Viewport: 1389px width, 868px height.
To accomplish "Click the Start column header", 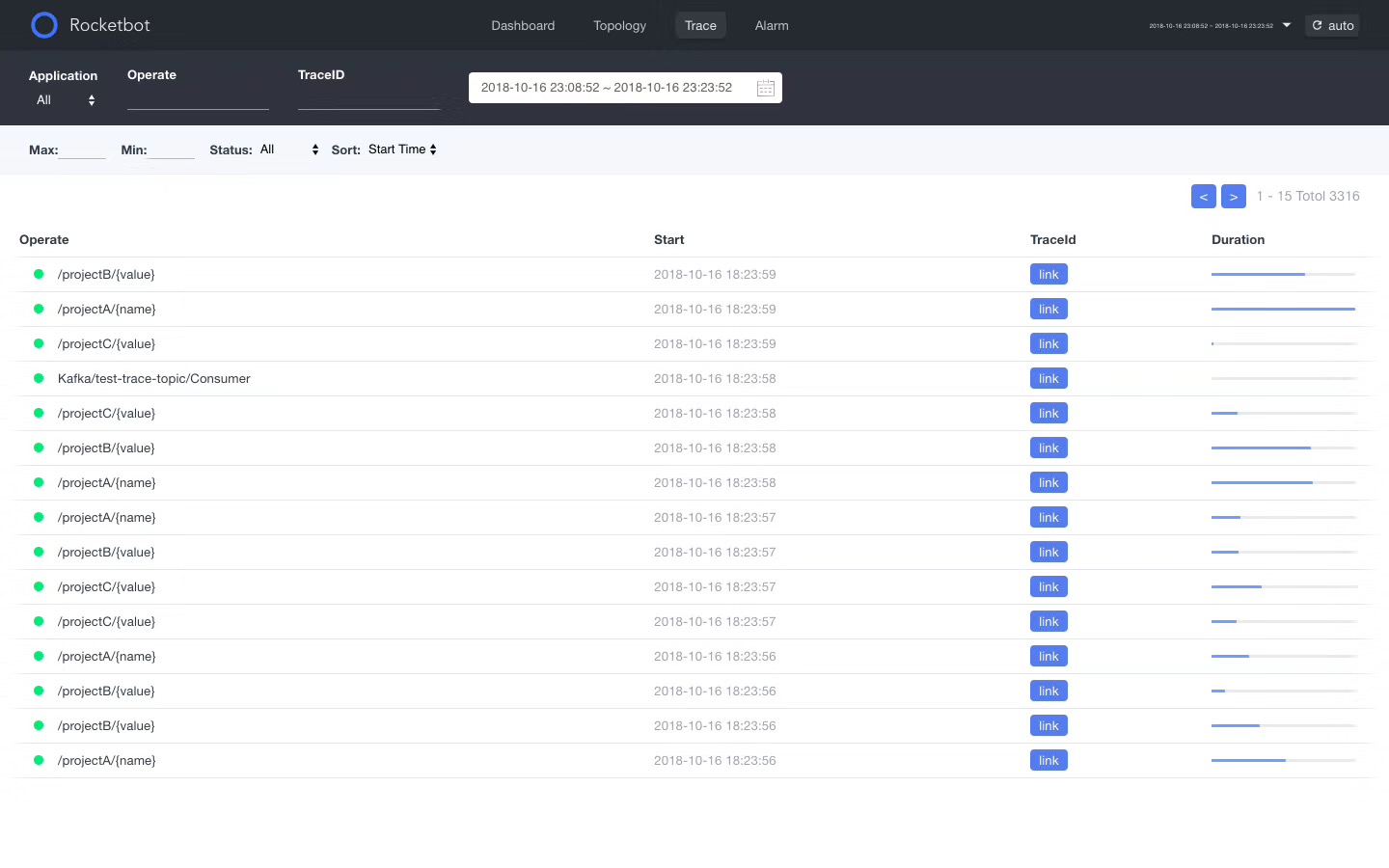I will (x=669, y=240).
